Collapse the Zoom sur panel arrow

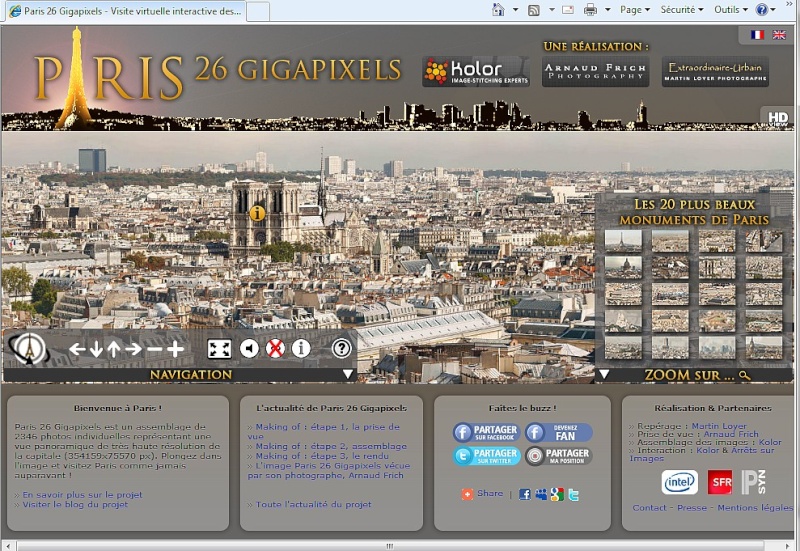pos(604,374)
